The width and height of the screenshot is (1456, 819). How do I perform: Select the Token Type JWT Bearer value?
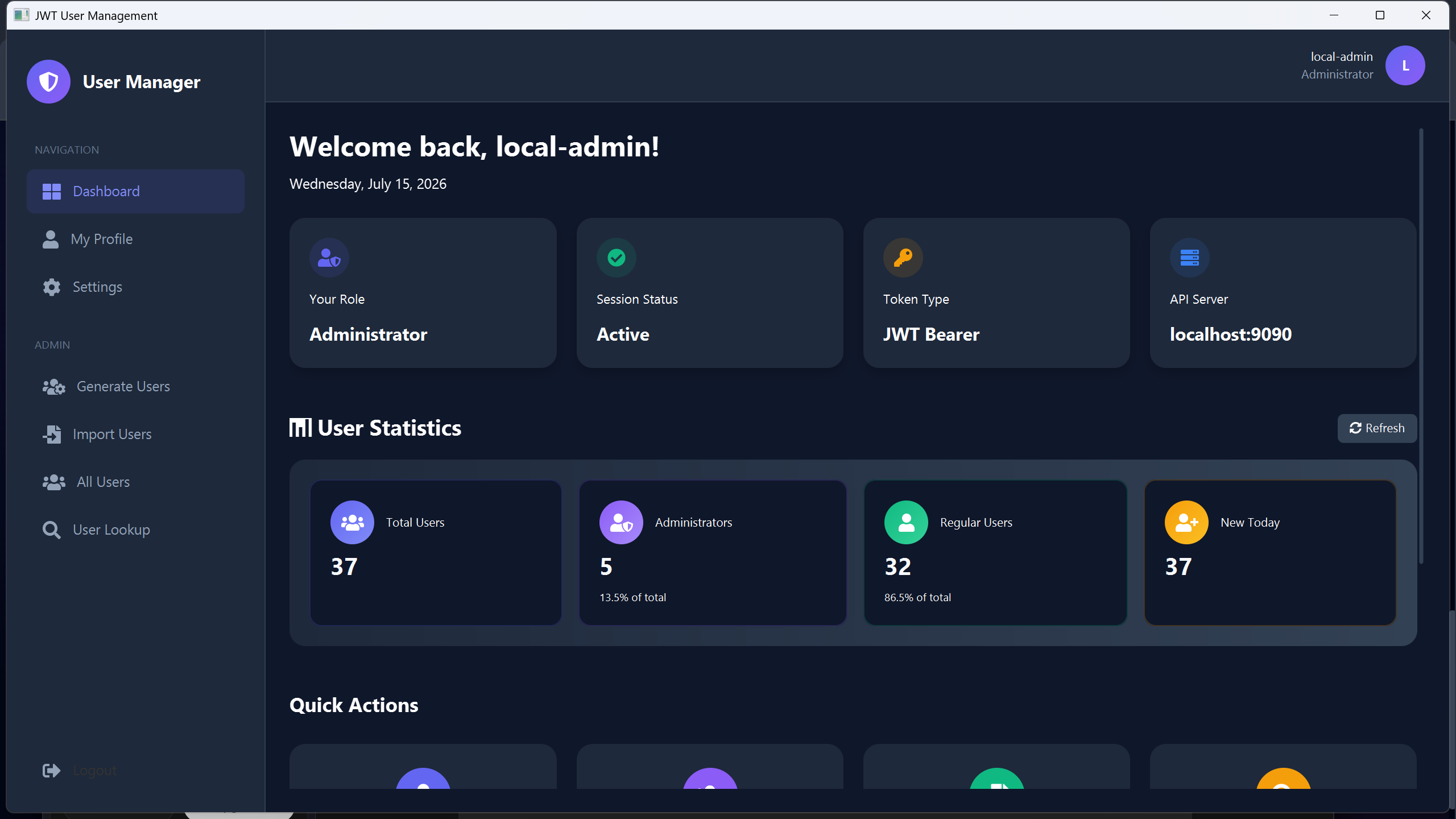click(x=931, y=334)
